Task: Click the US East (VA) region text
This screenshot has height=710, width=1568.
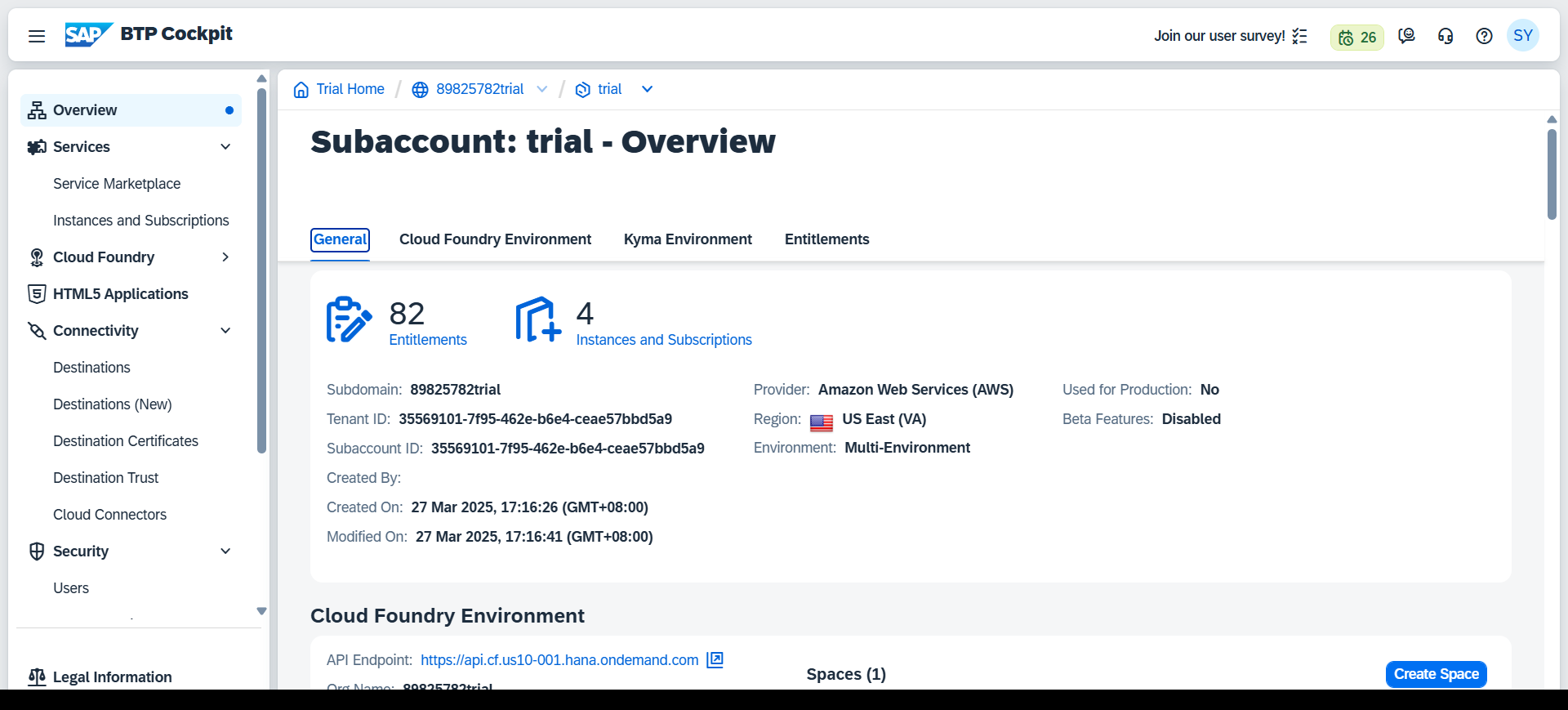Action: click(884, 419)
